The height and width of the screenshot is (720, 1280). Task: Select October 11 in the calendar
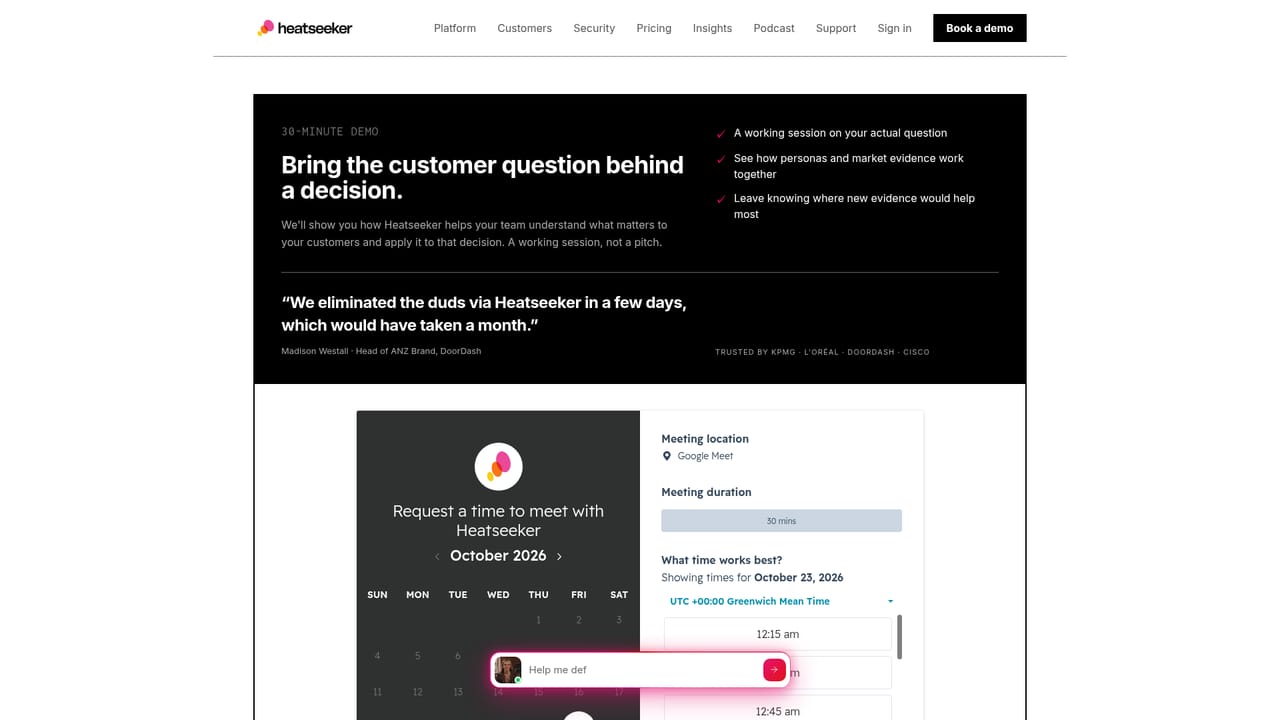coord(377,692)
